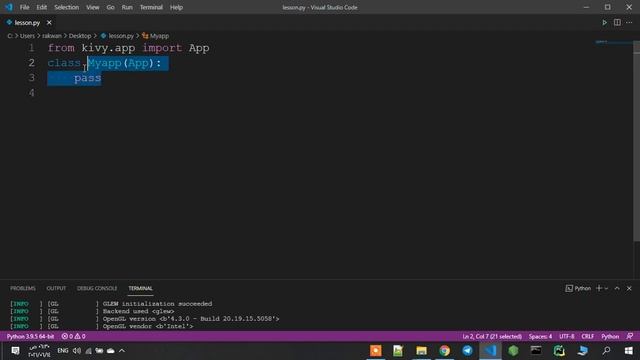Image resolution: width=640 pixels, height=360 pixels.
Task: Open the Help menu
Action: (176, 7)
